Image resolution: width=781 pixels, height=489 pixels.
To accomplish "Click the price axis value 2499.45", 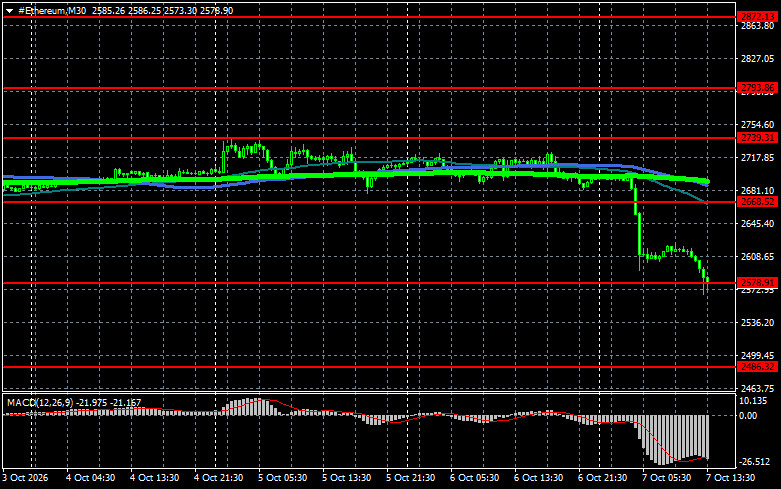I will click(758, 356).
